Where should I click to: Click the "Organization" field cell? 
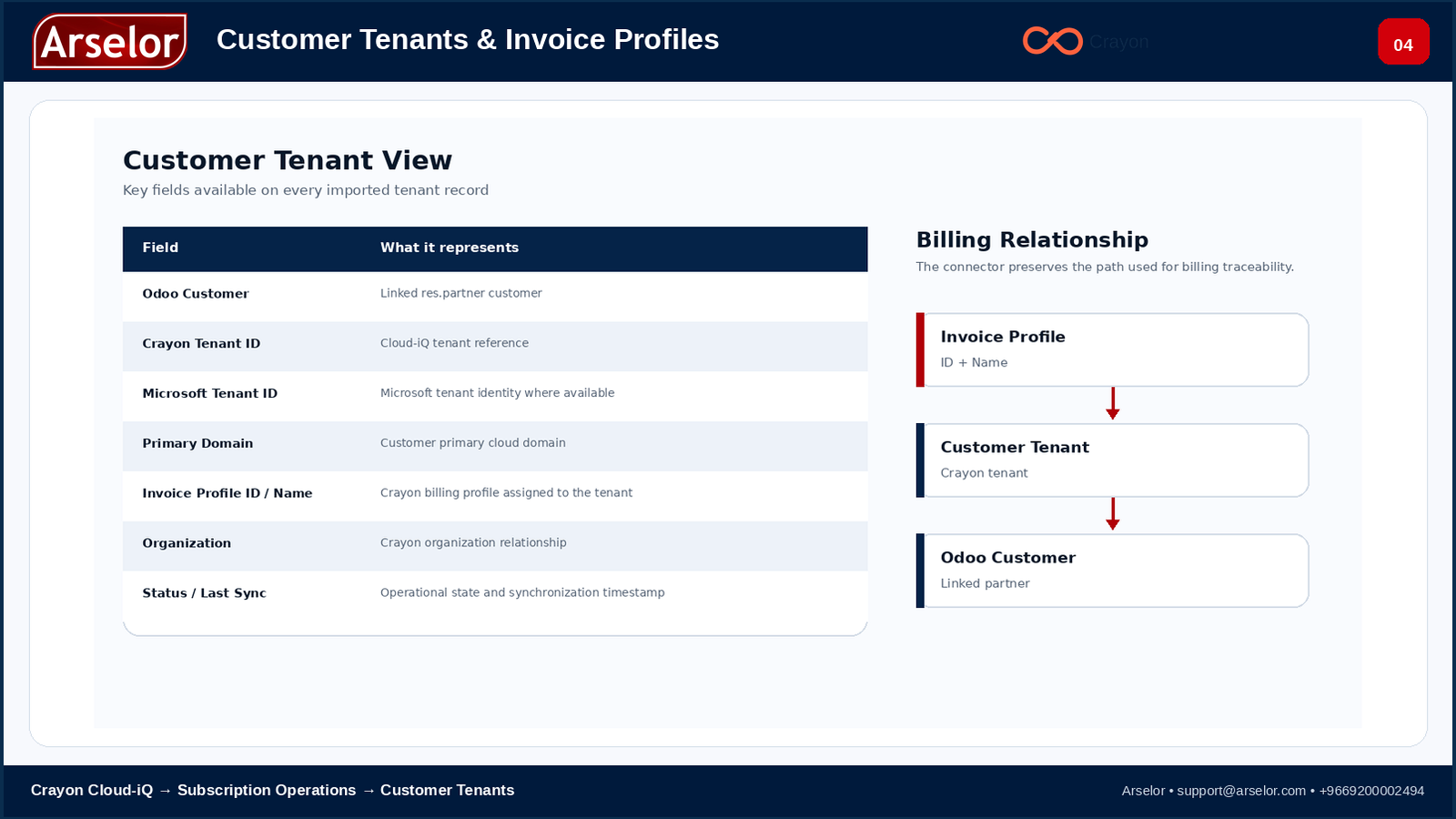187,543
